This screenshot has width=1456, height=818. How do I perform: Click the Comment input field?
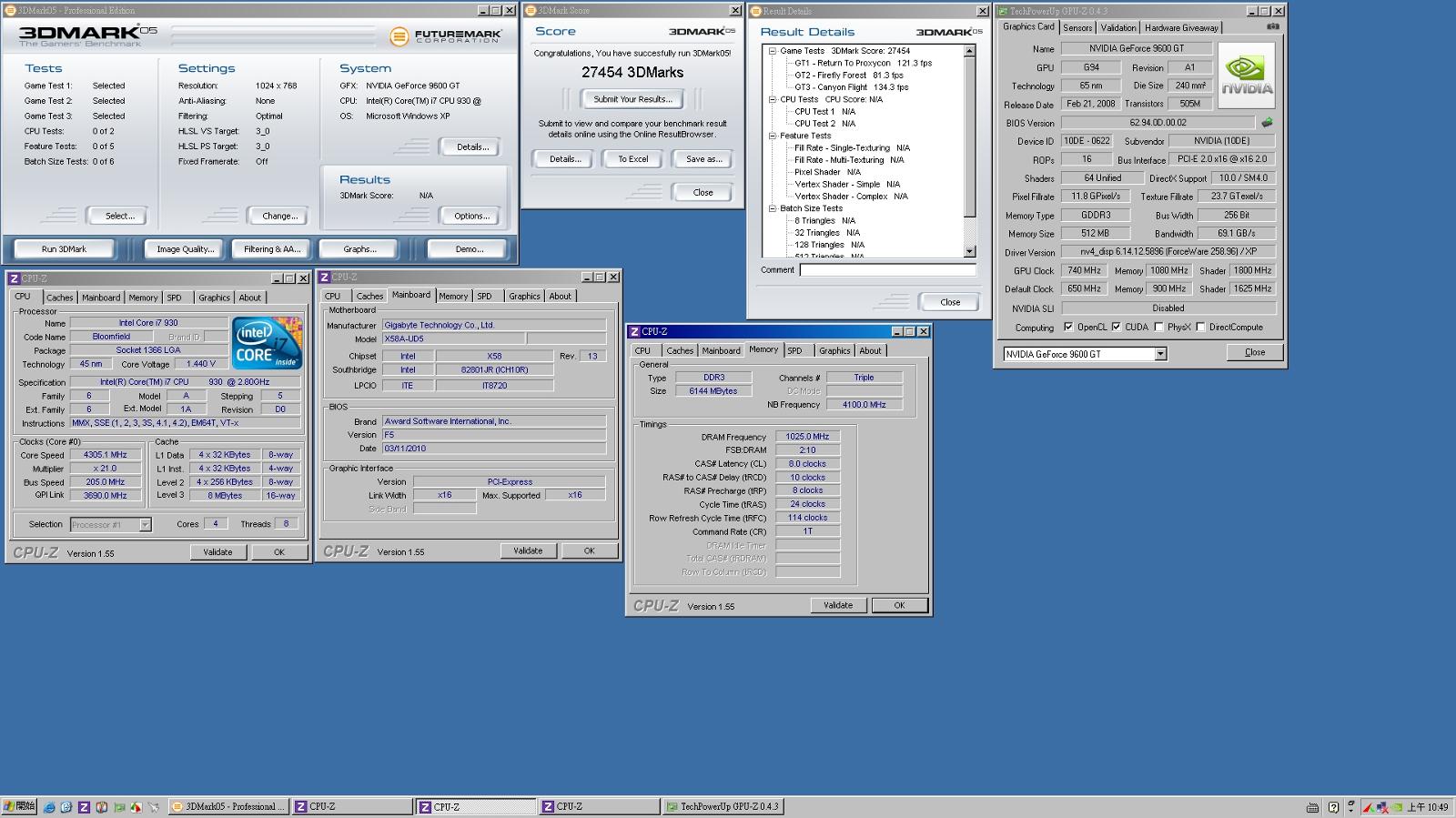(x=887, y=270)
